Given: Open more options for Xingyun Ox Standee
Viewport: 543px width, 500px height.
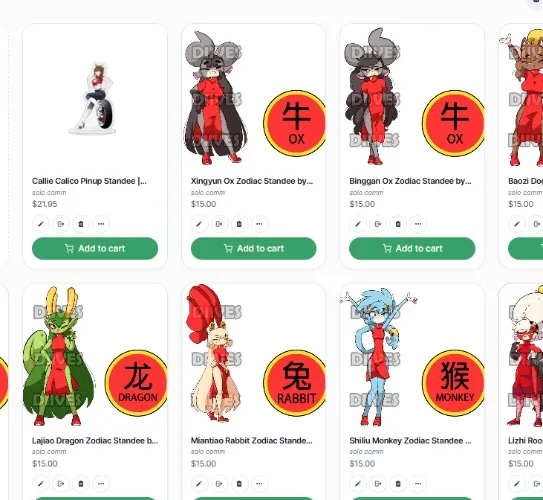Looking at the screenshot, I should click(x=259, y=224).
